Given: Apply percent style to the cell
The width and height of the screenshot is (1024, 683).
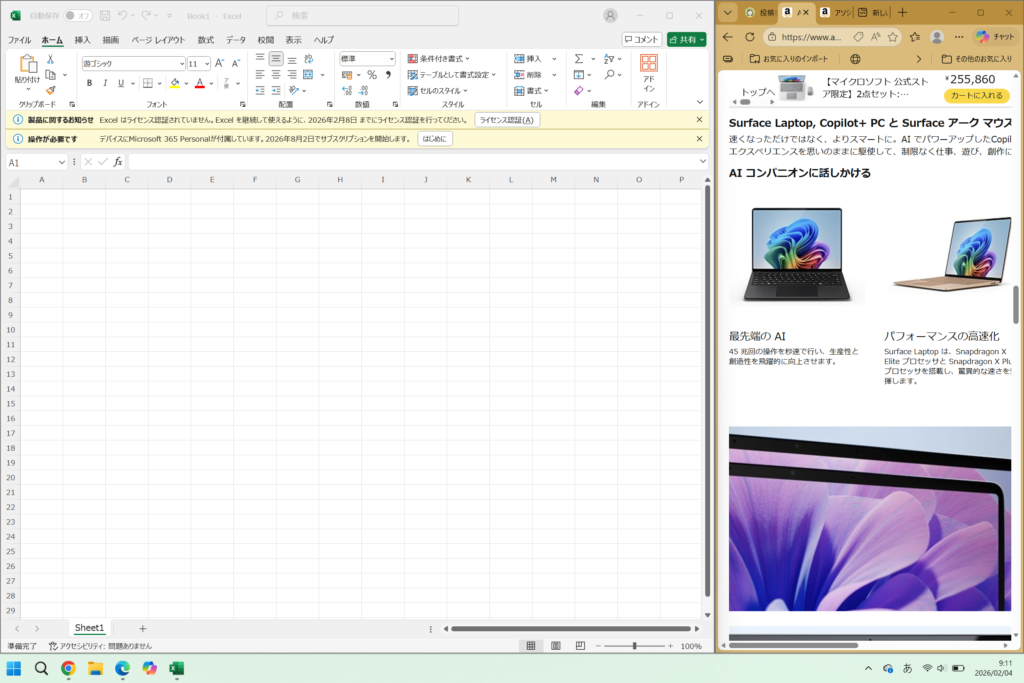Looking at the screenshot, I should [372, 75].
